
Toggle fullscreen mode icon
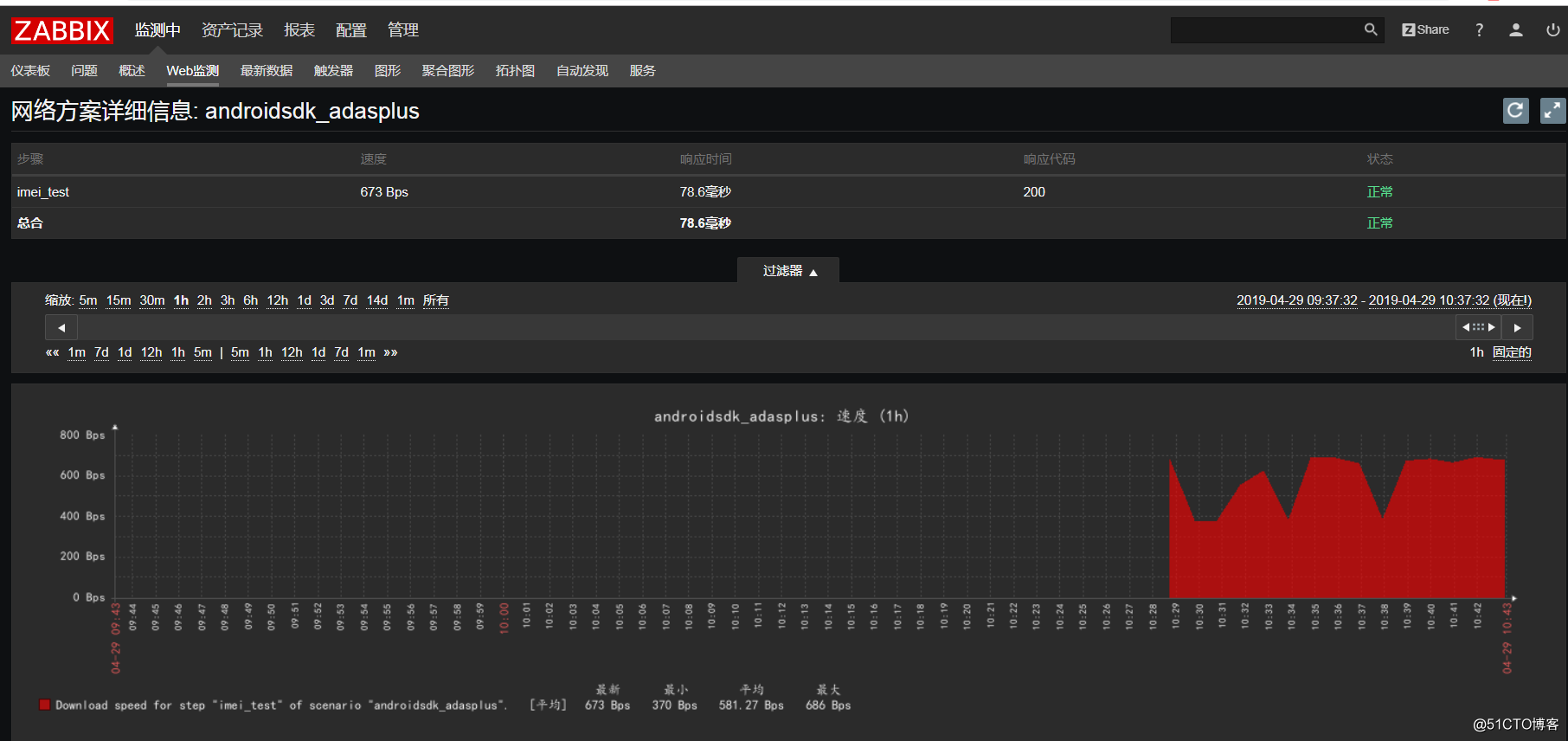[x=1552, y=111]
